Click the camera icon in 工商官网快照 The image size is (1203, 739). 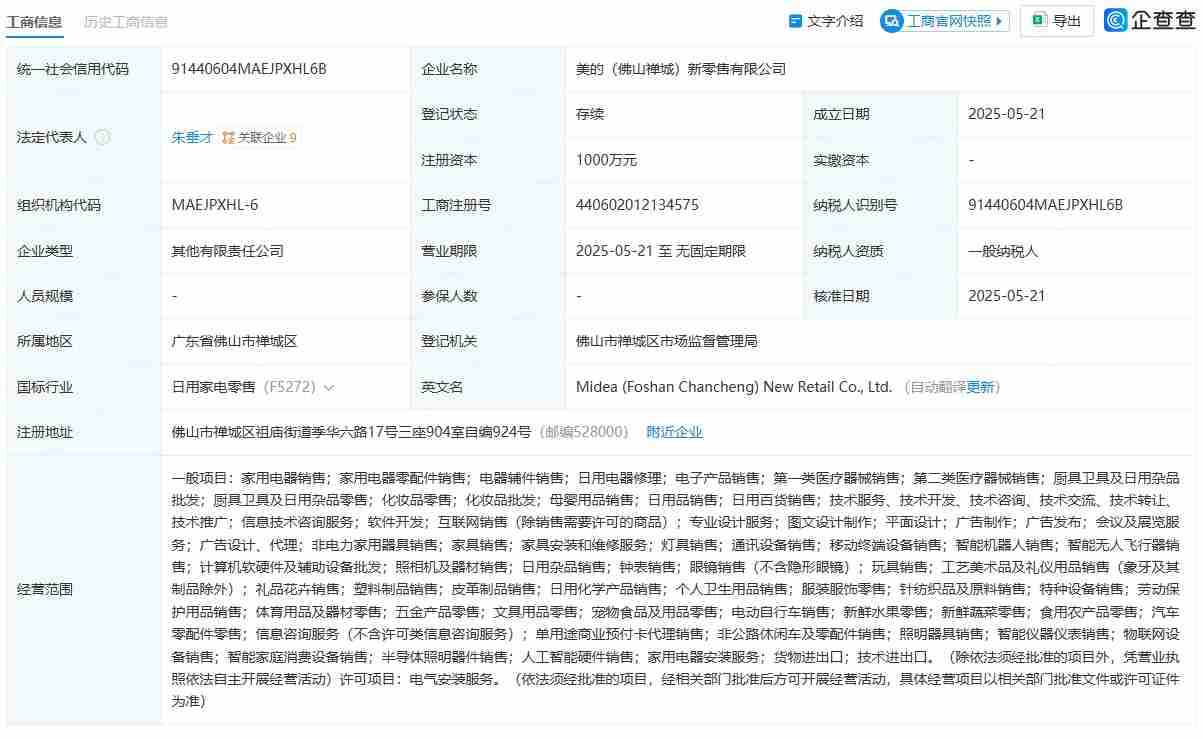[891, 20]
